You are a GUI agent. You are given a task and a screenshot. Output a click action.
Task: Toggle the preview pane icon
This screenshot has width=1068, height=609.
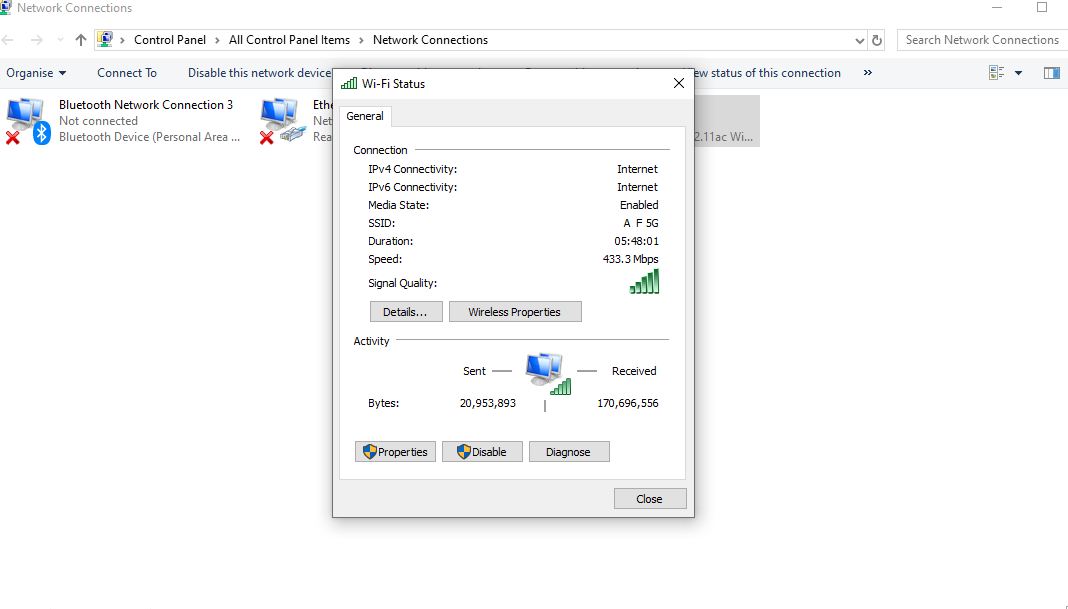(1051, 72)
